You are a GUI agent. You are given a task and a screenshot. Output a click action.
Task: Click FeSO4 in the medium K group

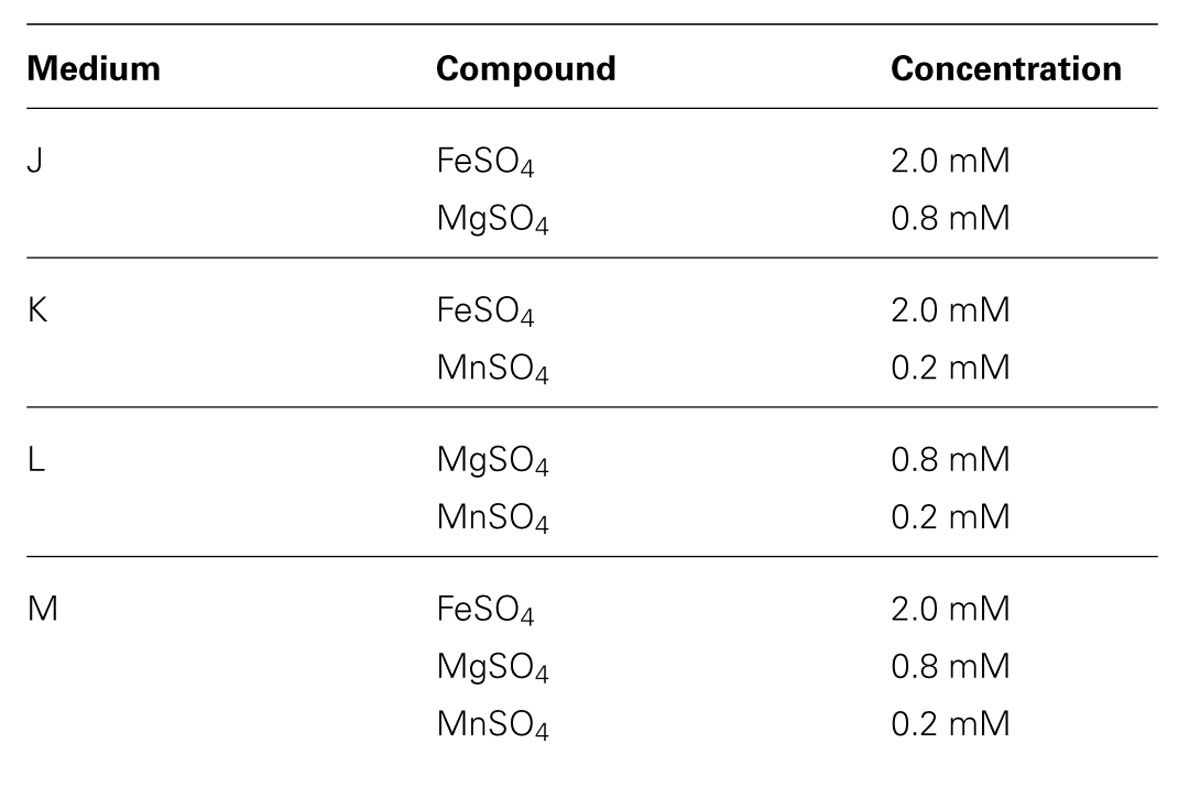click(x=485, y=312)
